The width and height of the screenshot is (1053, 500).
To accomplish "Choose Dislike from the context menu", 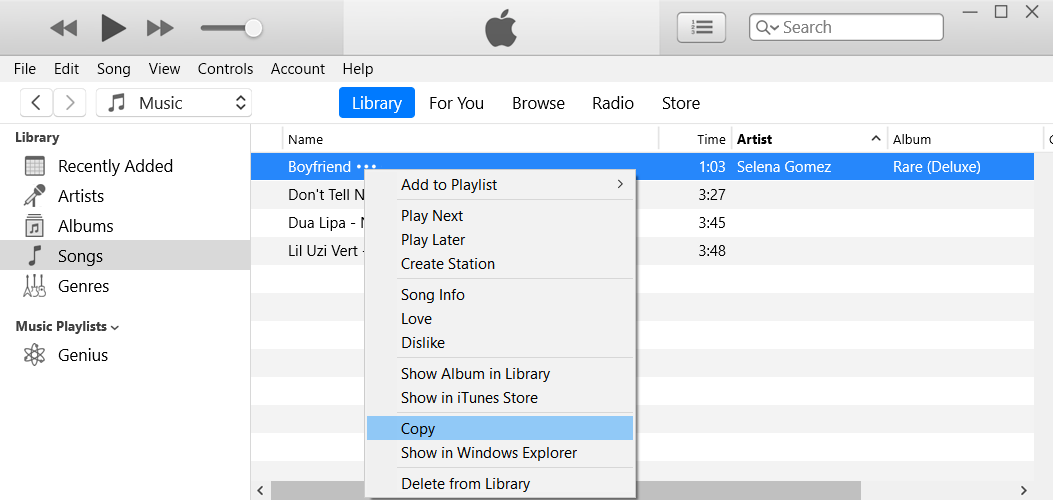I will point(500,344).
